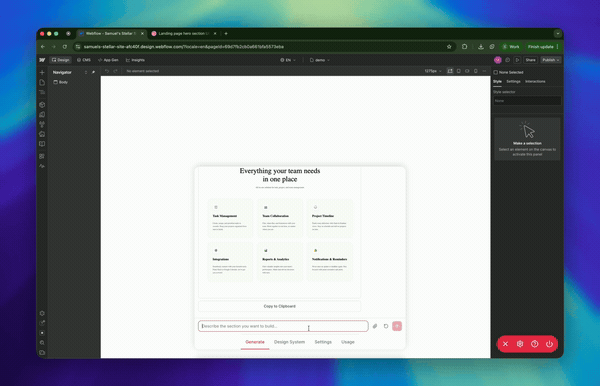The image size is (600, 386).
Task: Open the CMS collections book icon in sidebar
Action: [42, 144]
